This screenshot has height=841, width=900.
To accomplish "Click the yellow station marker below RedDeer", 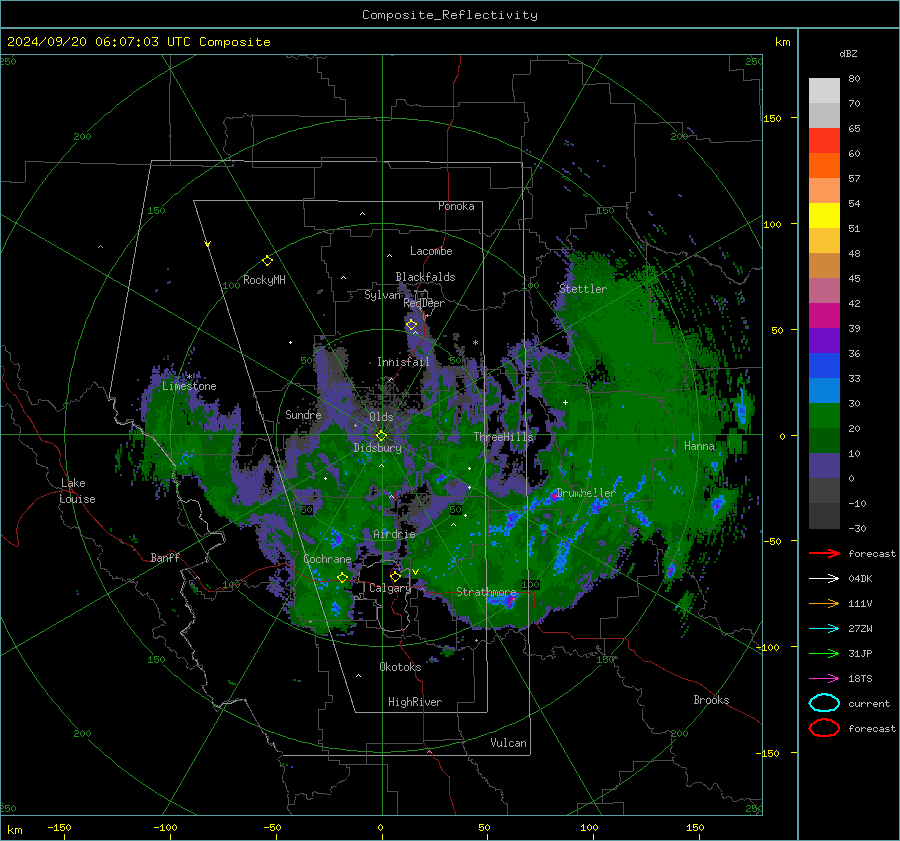I will click(x=411, y=325).
